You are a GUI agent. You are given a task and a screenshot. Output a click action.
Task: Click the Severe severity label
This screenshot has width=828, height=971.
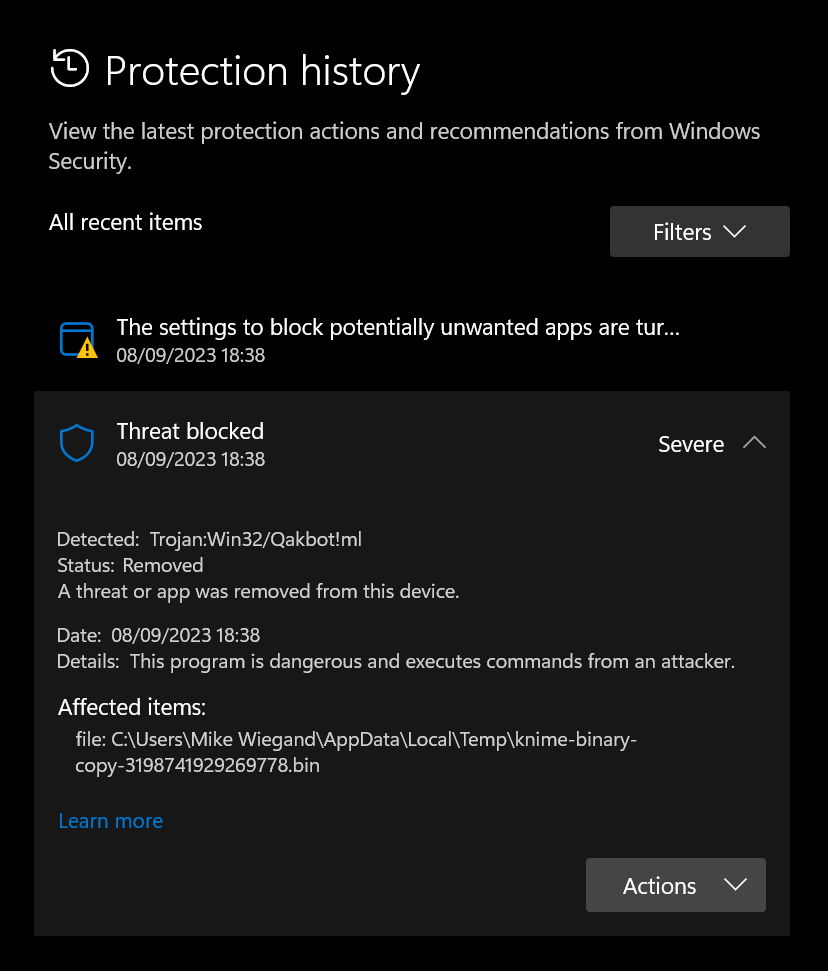(691, 444)
